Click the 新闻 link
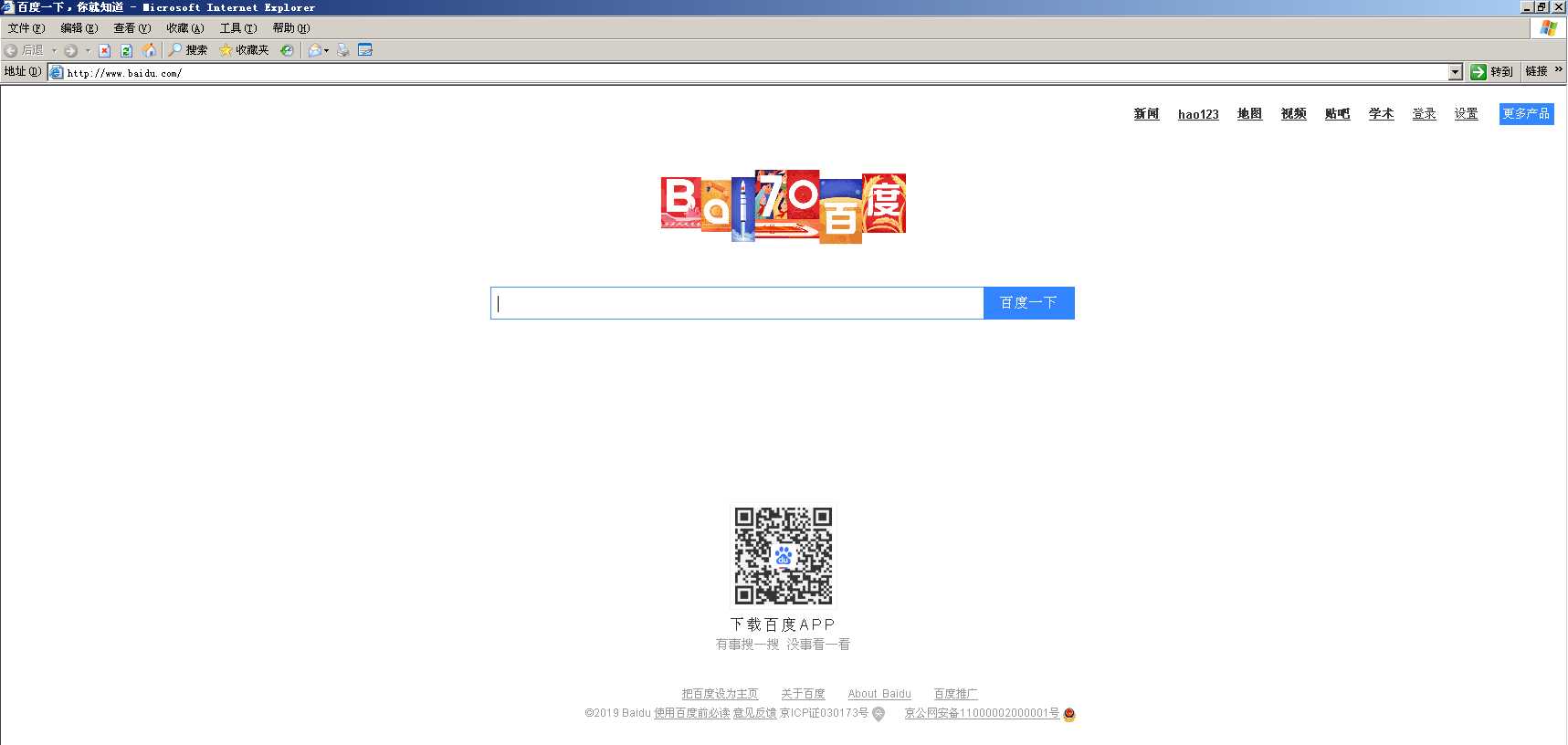 click(1146, 114)
